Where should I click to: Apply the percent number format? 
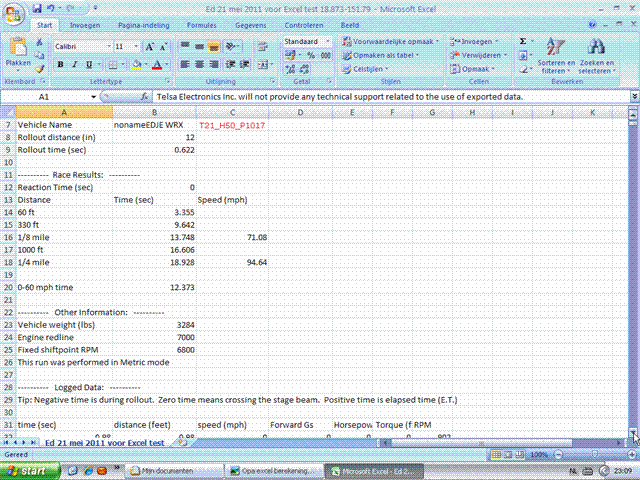(311, 55)
